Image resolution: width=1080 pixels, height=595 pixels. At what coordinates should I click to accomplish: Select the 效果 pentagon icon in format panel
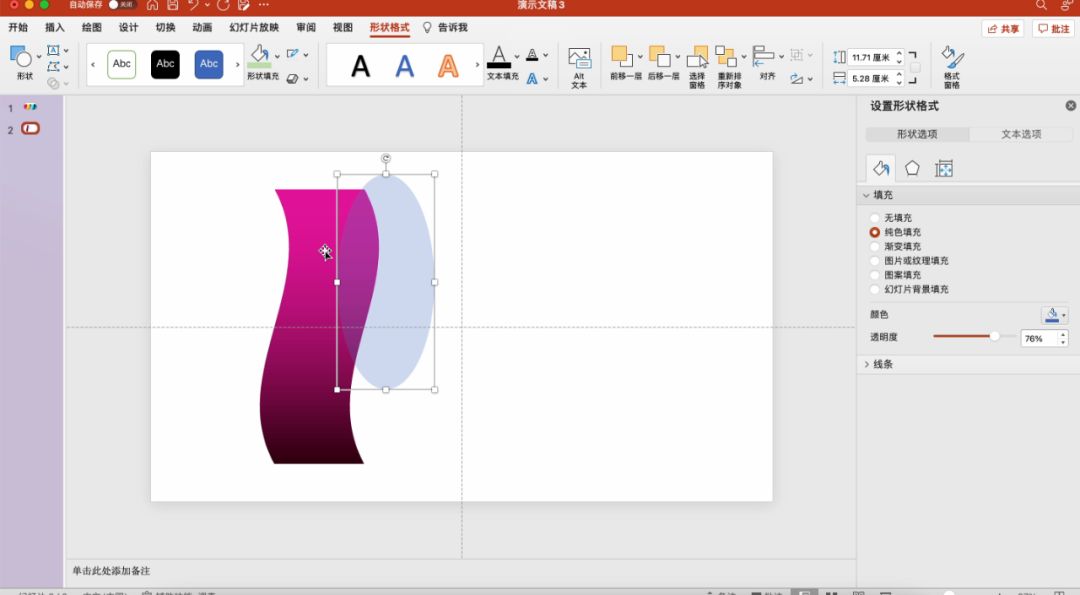pyautogui.click(x=912, y=169)
